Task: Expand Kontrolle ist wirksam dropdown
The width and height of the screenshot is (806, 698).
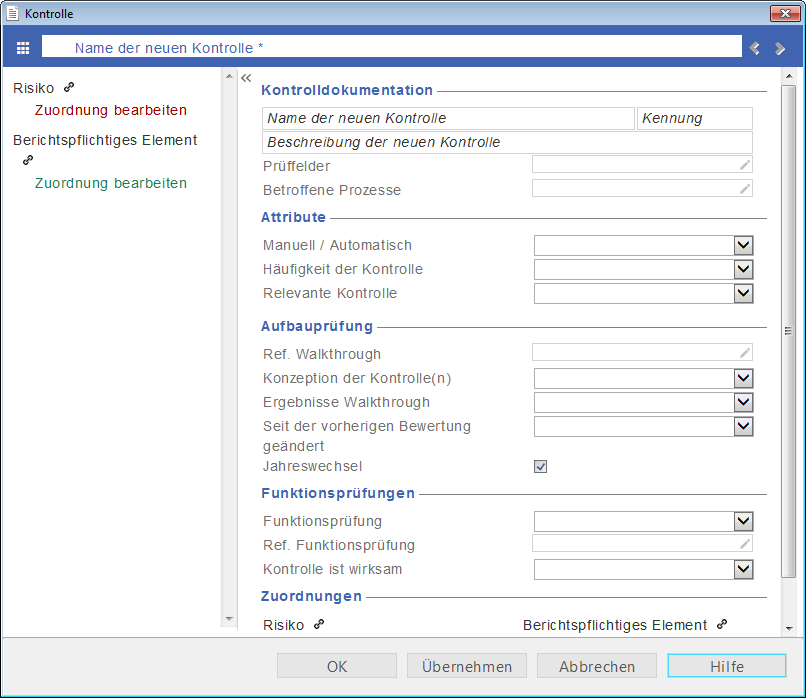Action: click(x=743, y=569)
